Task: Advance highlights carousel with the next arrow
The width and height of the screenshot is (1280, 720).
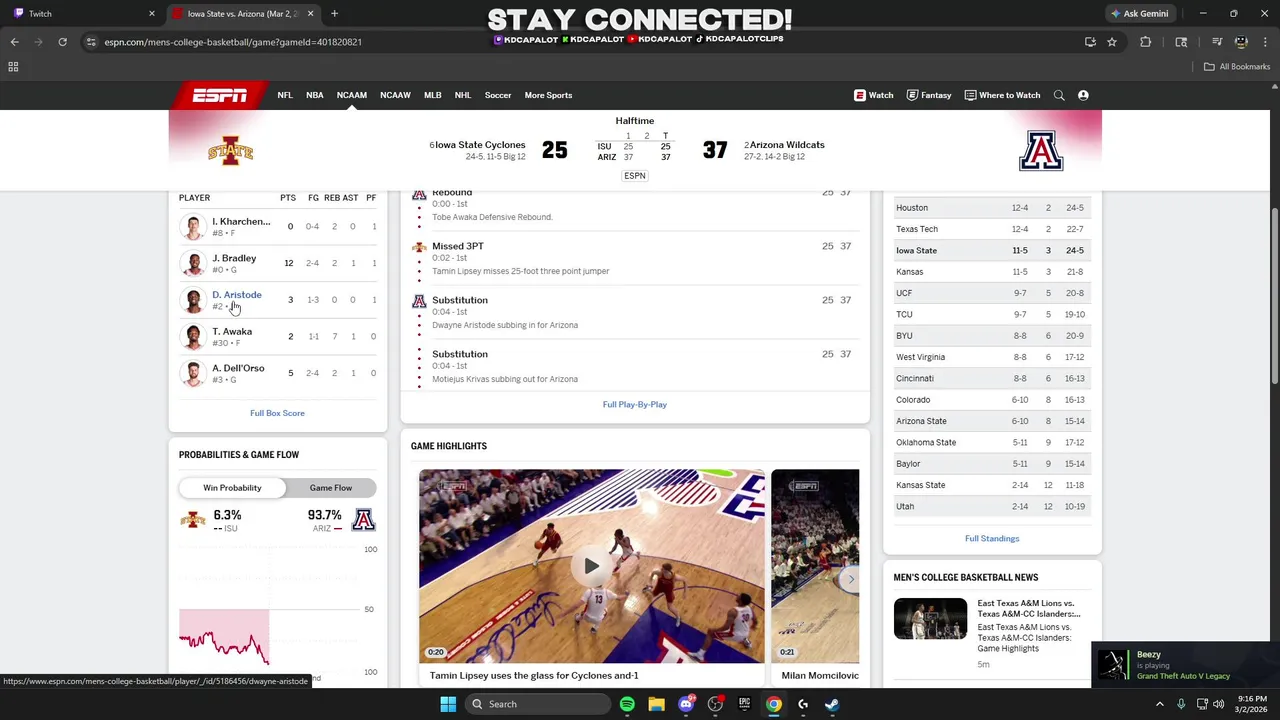Action: pyautogui.click(x=850, y=579)
